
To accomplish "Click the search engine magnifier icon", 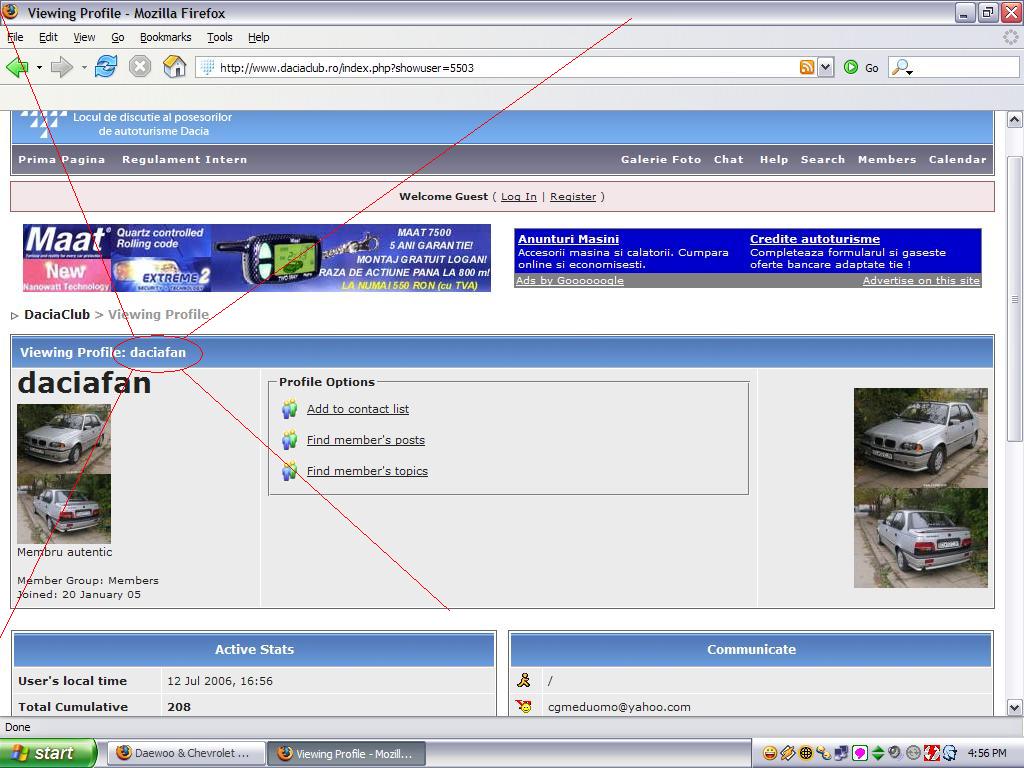I will click(900, 67).
